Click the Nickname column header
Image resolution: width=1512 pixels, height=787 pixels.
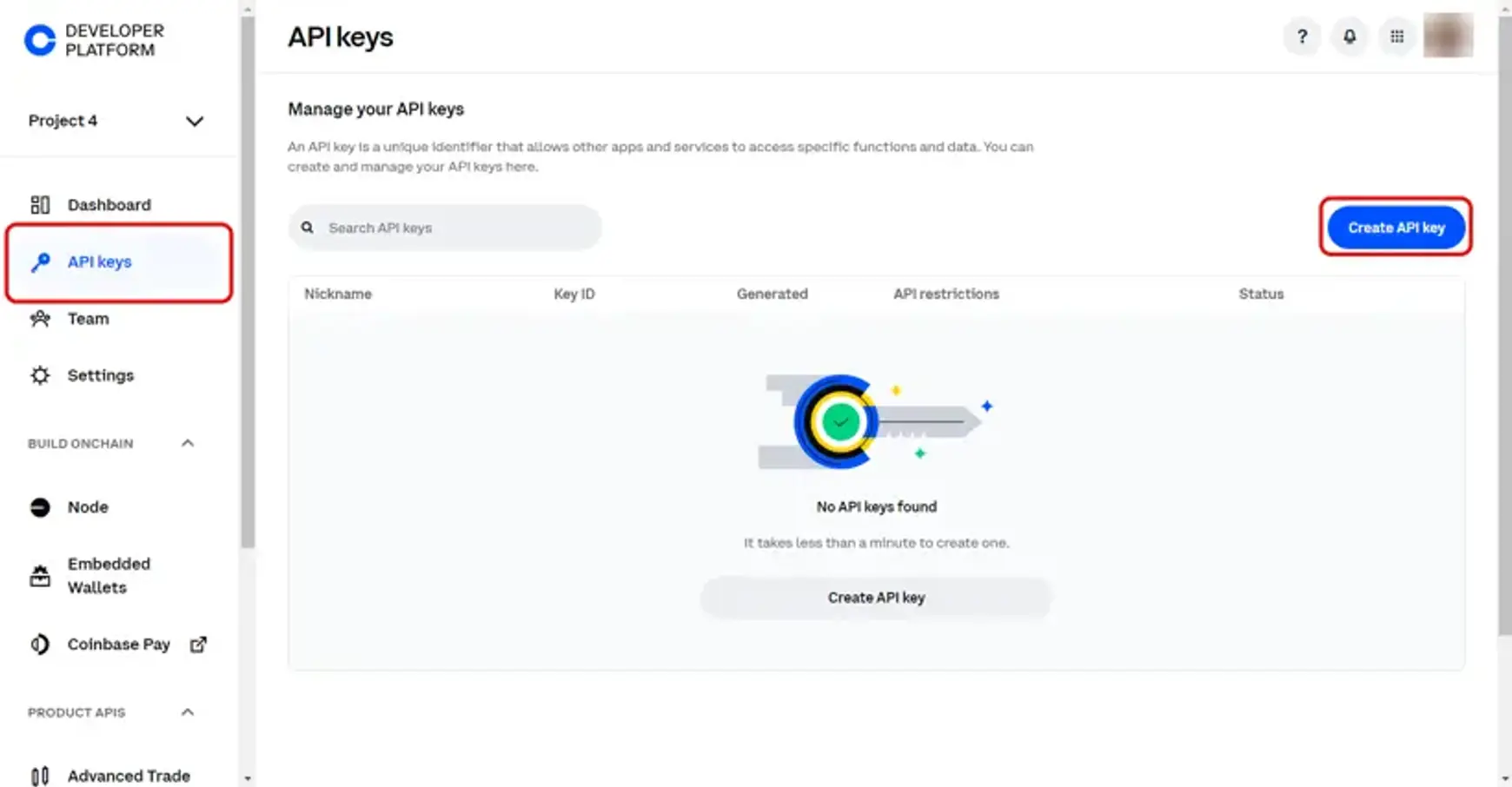pyautogui.click(x=337, y=294)
